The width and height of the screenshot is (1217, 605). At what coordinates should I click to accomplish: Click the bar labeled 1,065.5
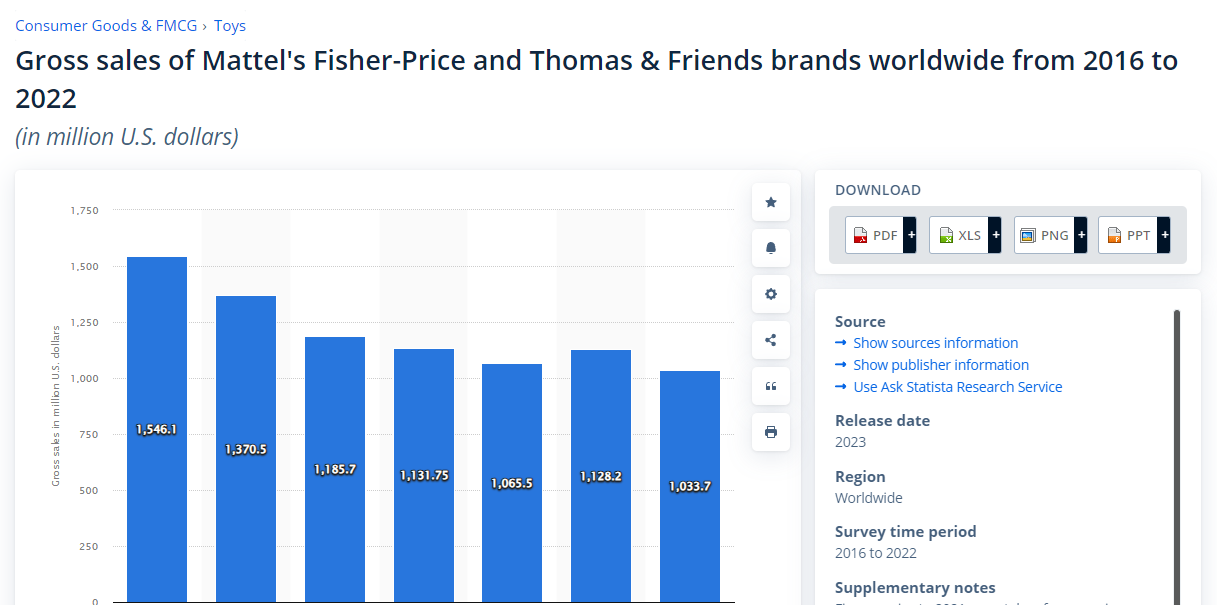click(x=512, y=483)
